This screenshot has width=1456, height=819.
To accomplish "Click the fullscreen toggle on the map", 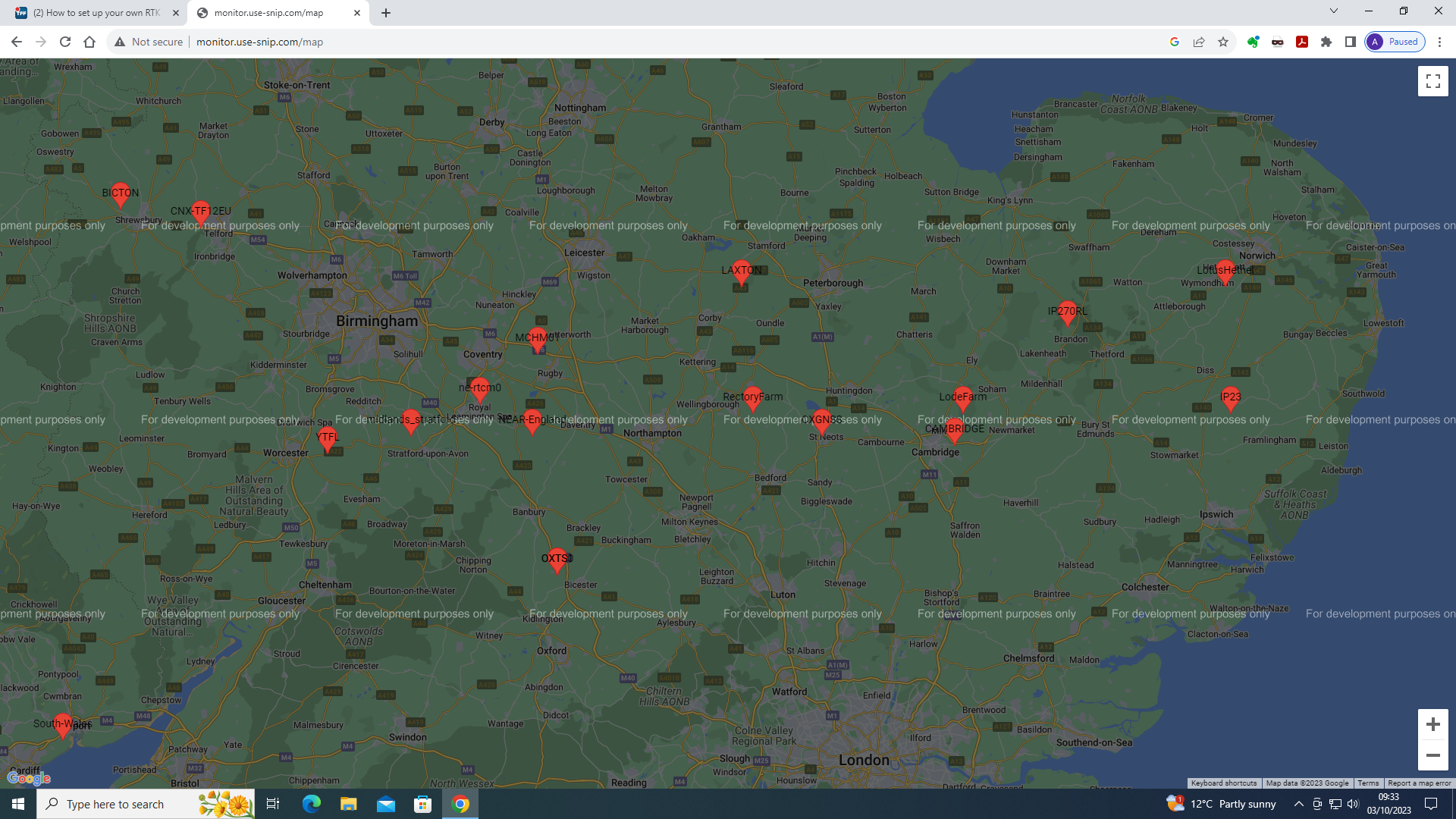I will (1432, 80).
